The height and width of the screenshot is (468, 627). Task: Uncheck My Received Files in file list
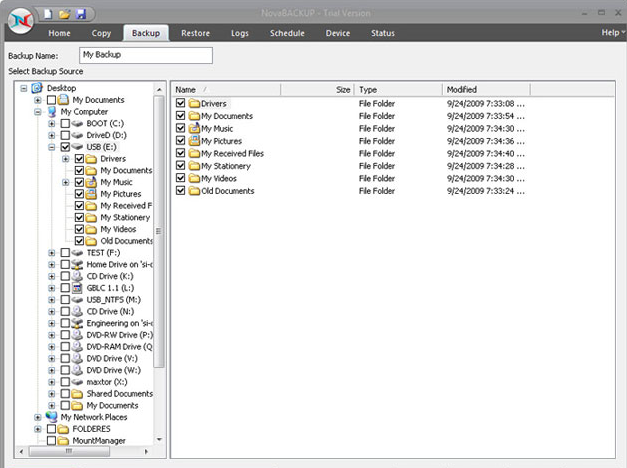click(180, 153)
